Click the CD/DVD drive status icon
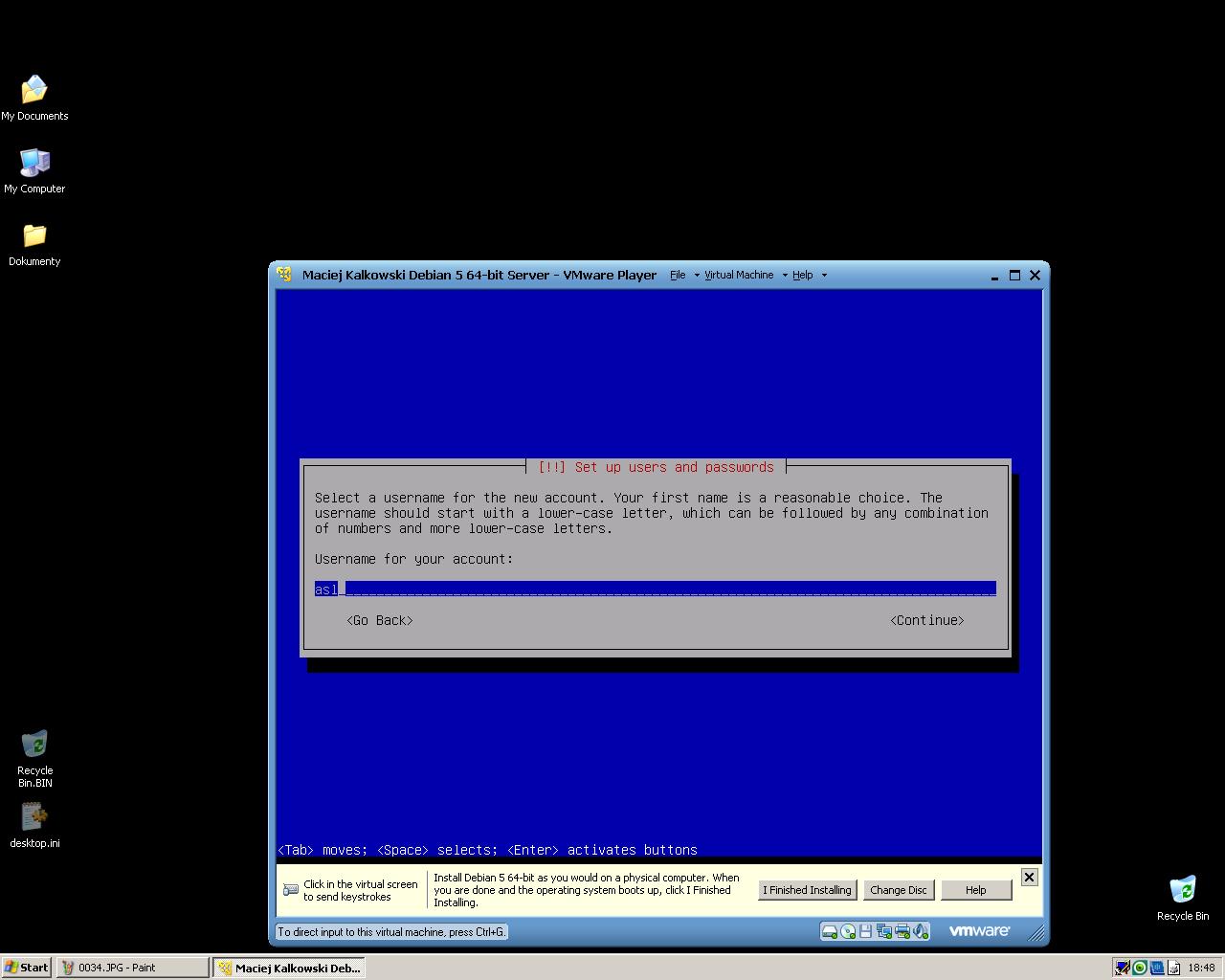The height and width of the screenshot is (980, 1225). [848, 931]
